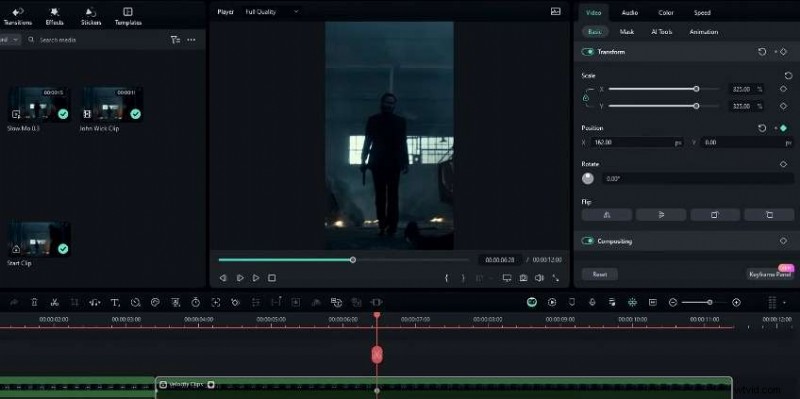Viewport: 800px width, 399px height.
Task: Select the crop tool in timeline toolbar
Action: [74, 303]
